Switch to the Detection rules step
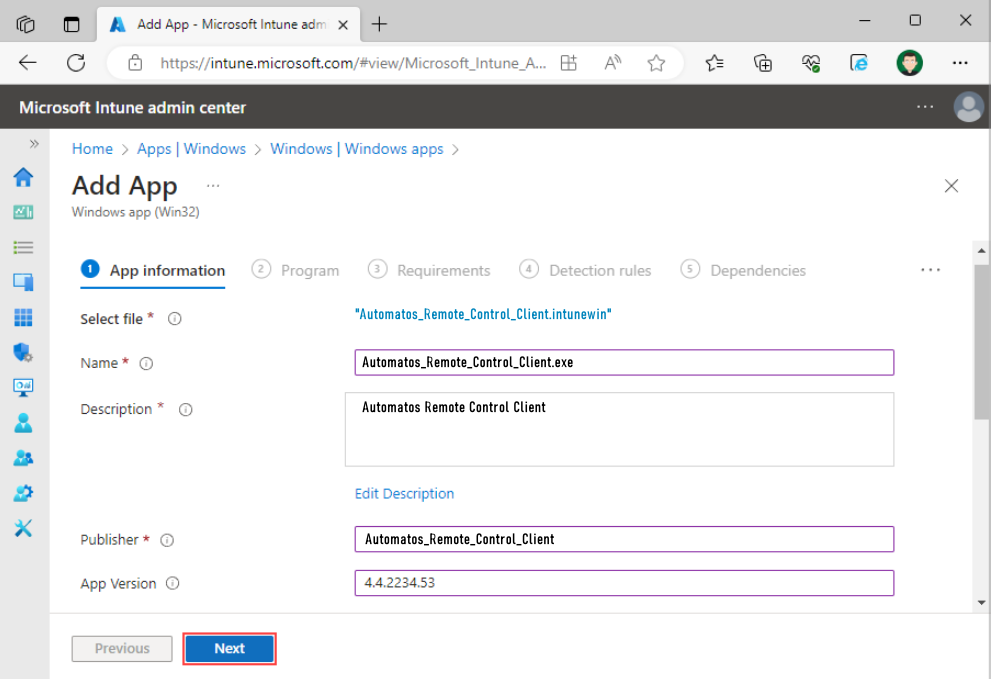The image size is (991, 679). pyautogui.click(x=585, y=271)
